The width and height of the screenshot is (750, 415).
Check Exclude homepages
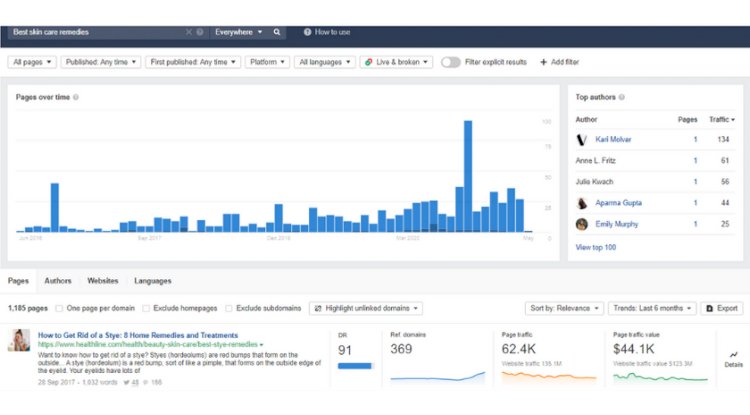146,308
